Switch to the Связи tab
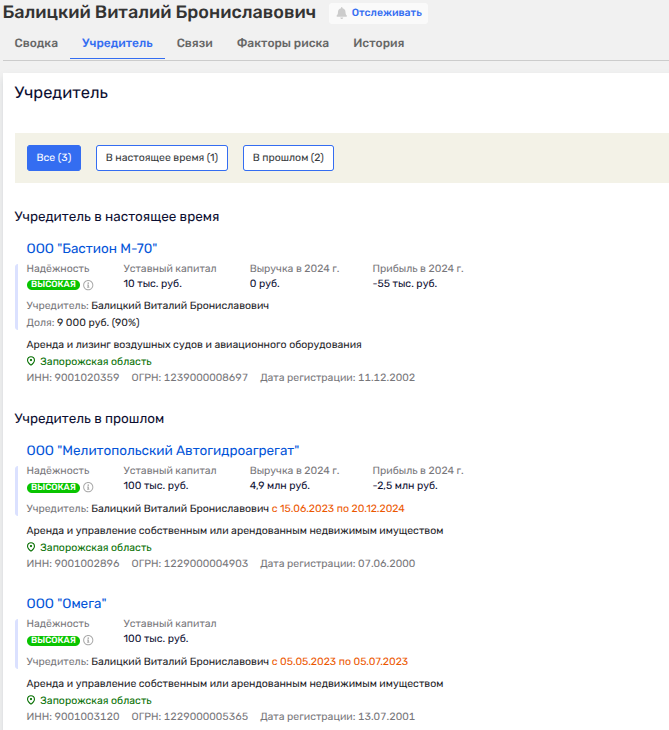669x730 pixels. pyautogui.click(x=194, y=44)
